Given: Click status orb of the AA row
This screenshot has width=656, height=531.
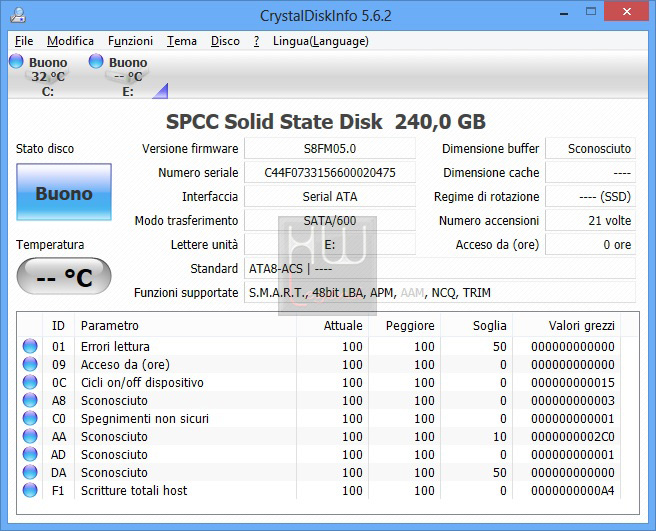Looking at the screenshot, I should point(30,436).
